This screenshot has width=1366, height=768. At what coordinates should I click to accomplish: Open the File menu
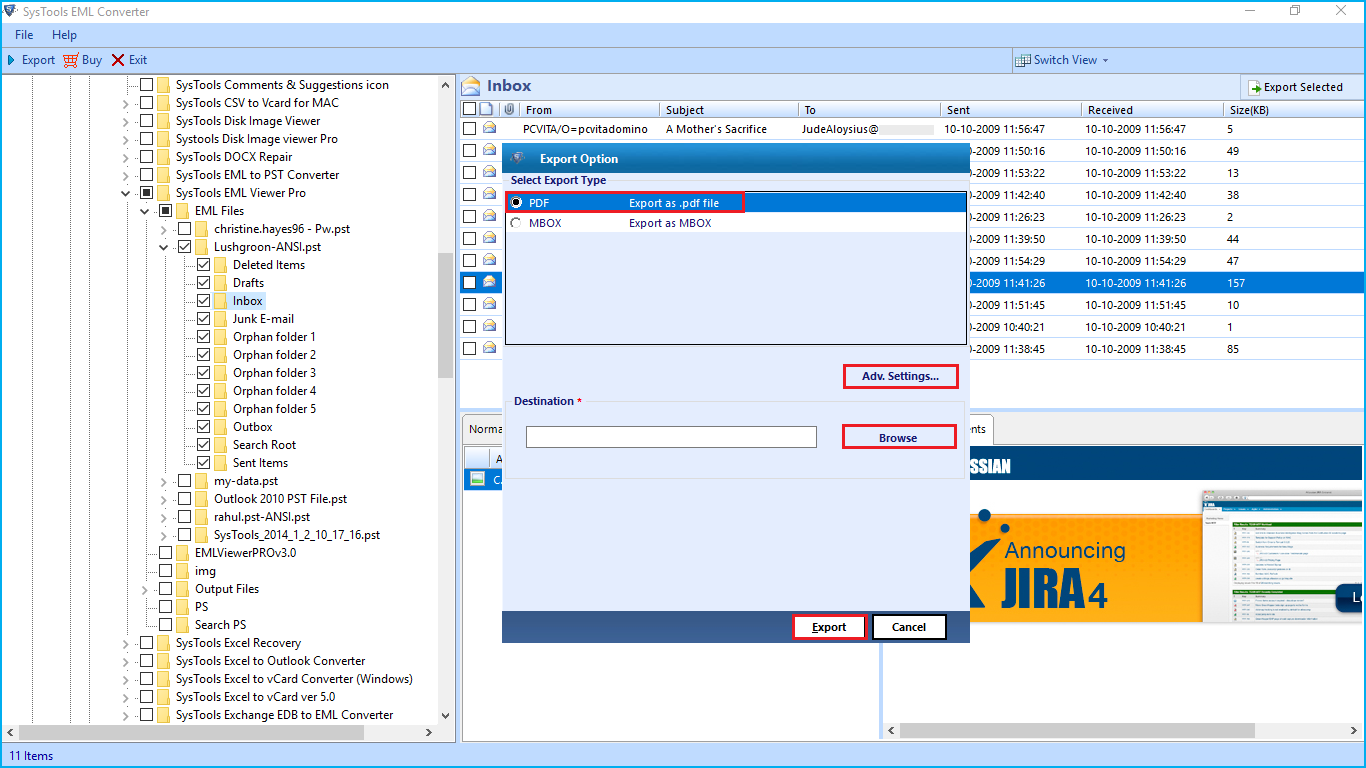[x=24, y=35]
